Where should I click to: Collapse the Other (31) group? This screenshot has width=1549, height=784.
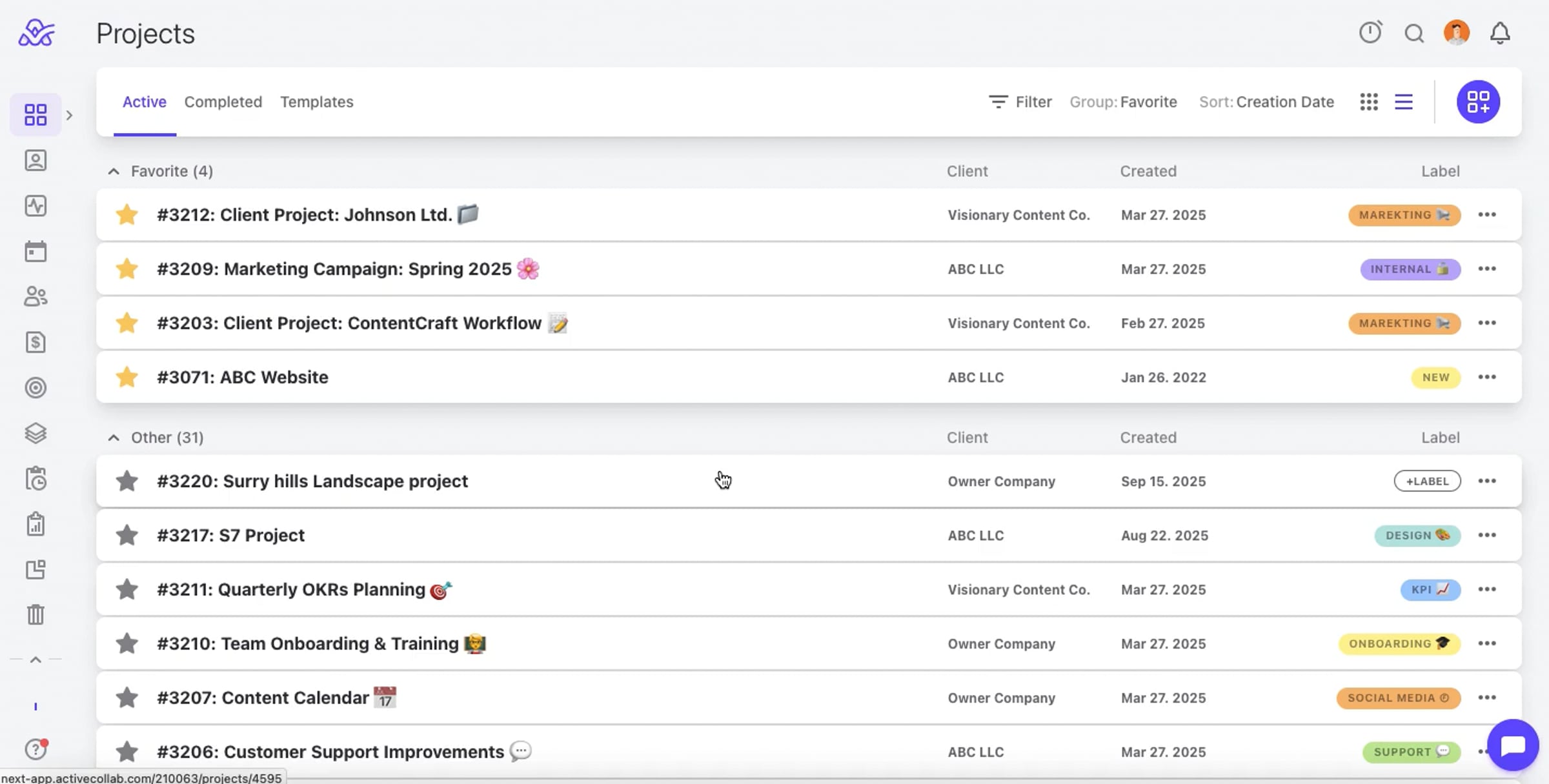tap(114, 437)
